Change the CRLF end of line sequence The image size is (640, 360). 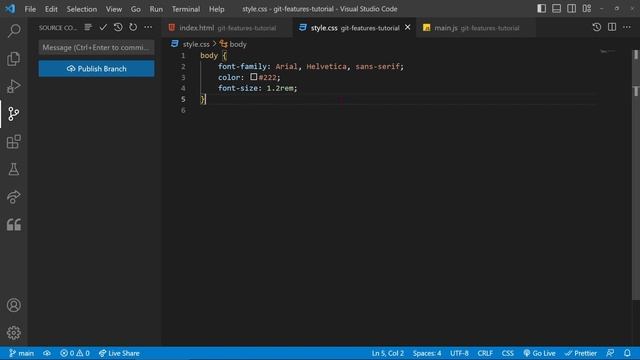[x=485, y=353]
